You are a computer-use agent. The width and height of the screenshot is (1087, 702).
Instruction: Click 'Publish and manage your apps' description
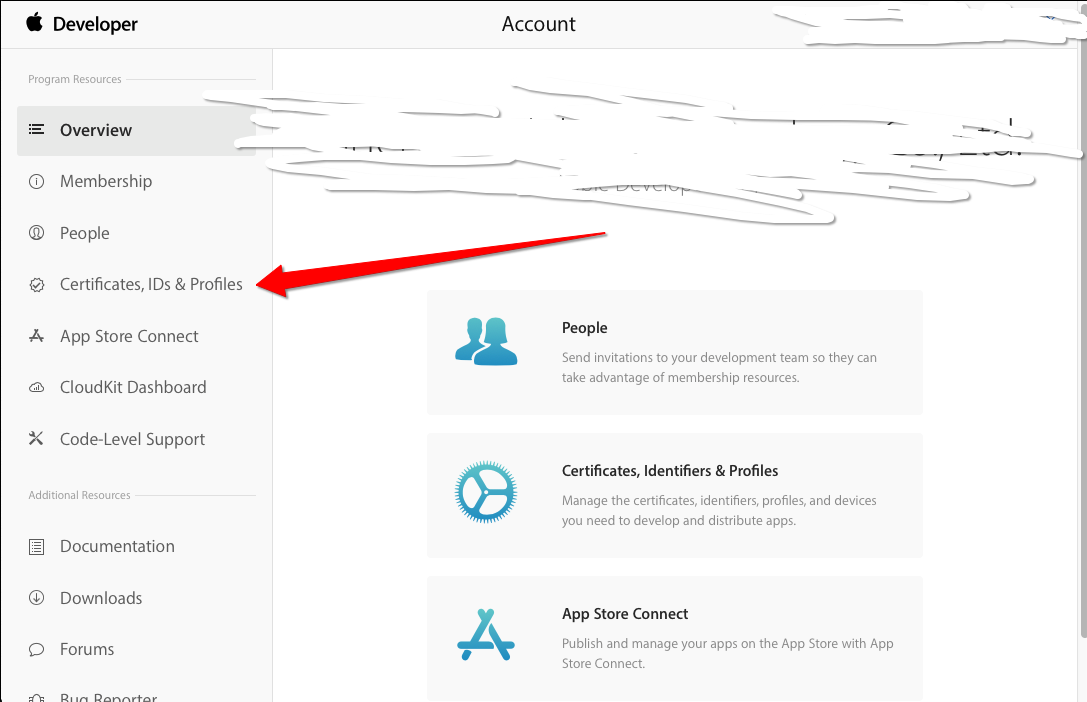(727, 653)
